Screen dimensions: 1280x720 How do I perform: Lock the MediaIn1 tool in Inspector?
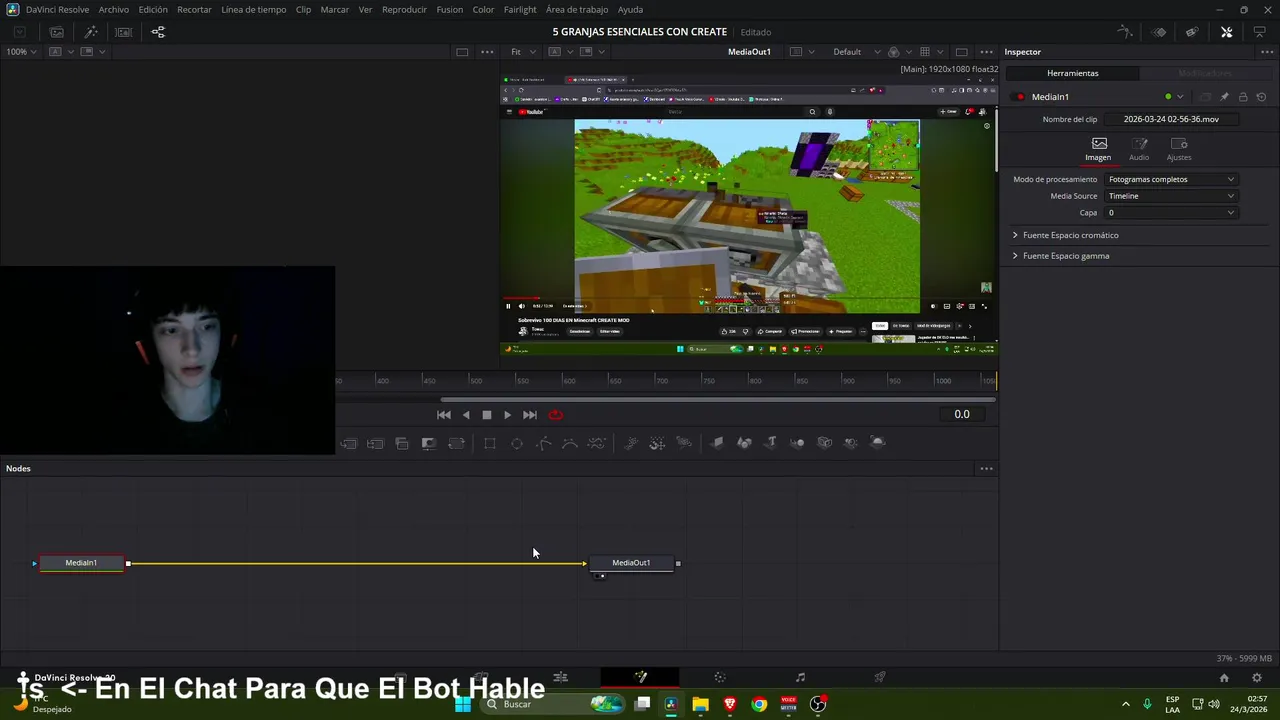tap(1243, 97)
